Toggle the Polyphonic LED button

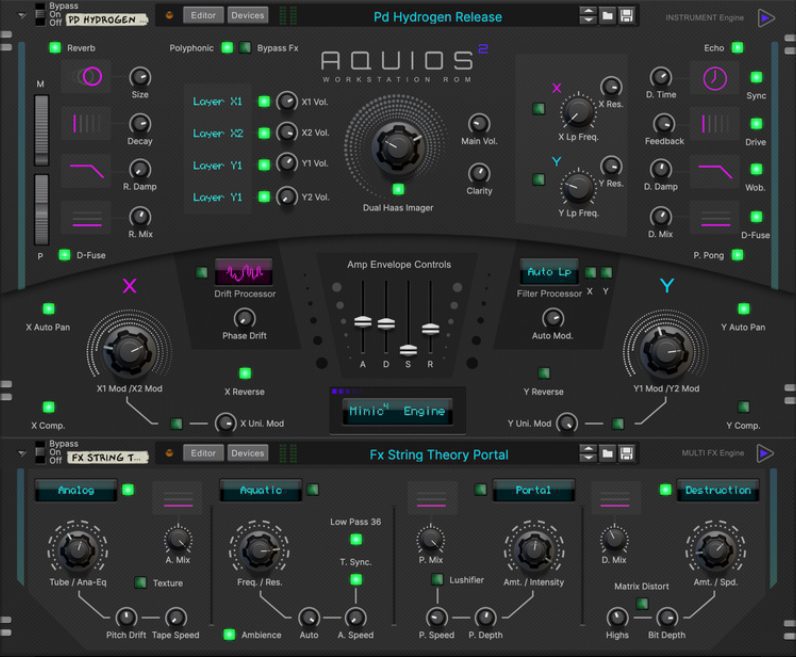pyautogui.click(x=227, y=48)
